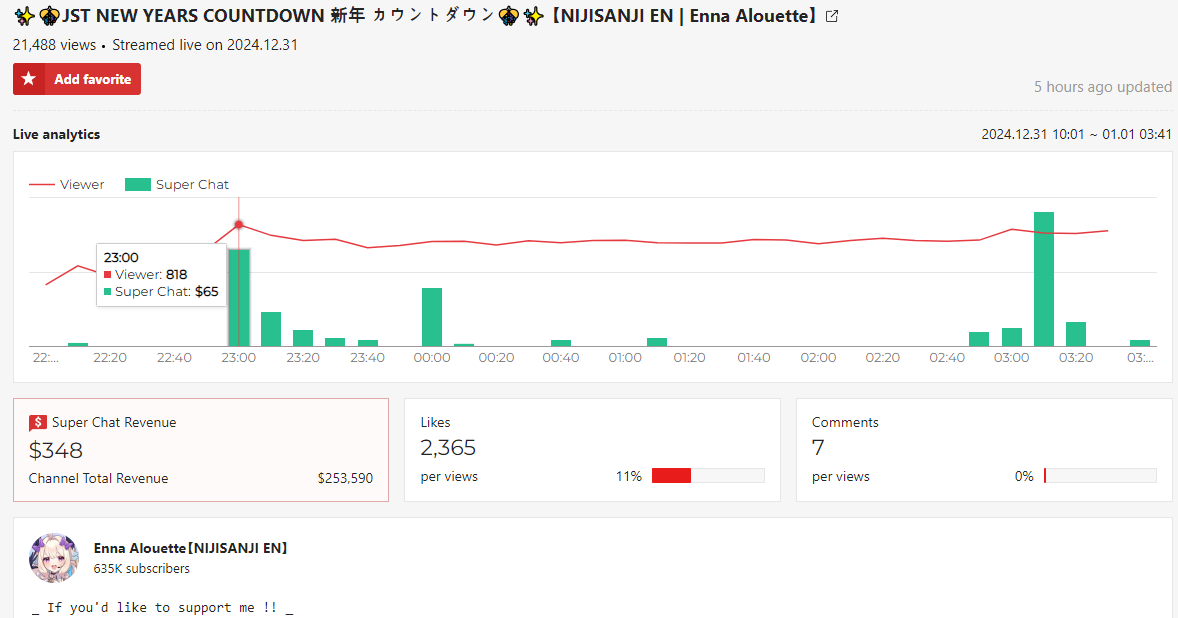The image size is (1178, 618).
Task: Click the 22:20 time axis label
Action: (x=110, y=358)
